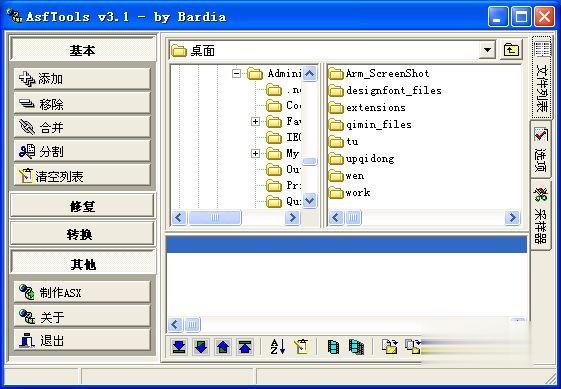This screenshot has width=561, height=389.
Task: Click the 合并 (Merge) button
Action: 82,127
